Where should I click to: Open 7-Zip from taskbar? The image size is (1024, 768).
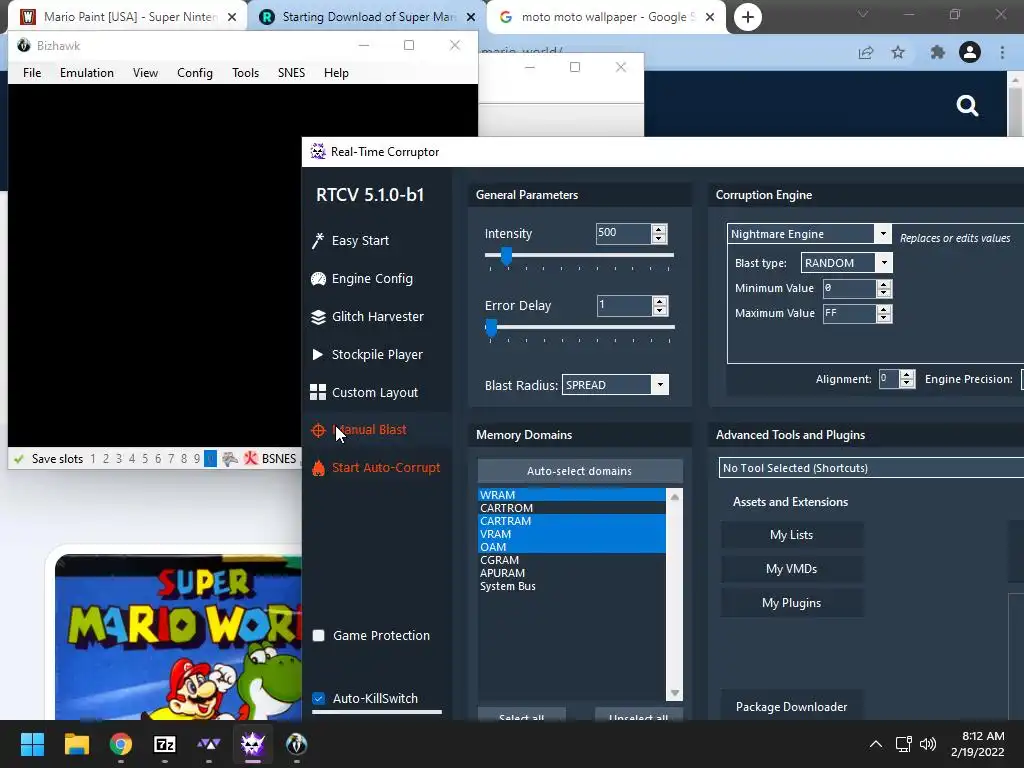[165, 744]
